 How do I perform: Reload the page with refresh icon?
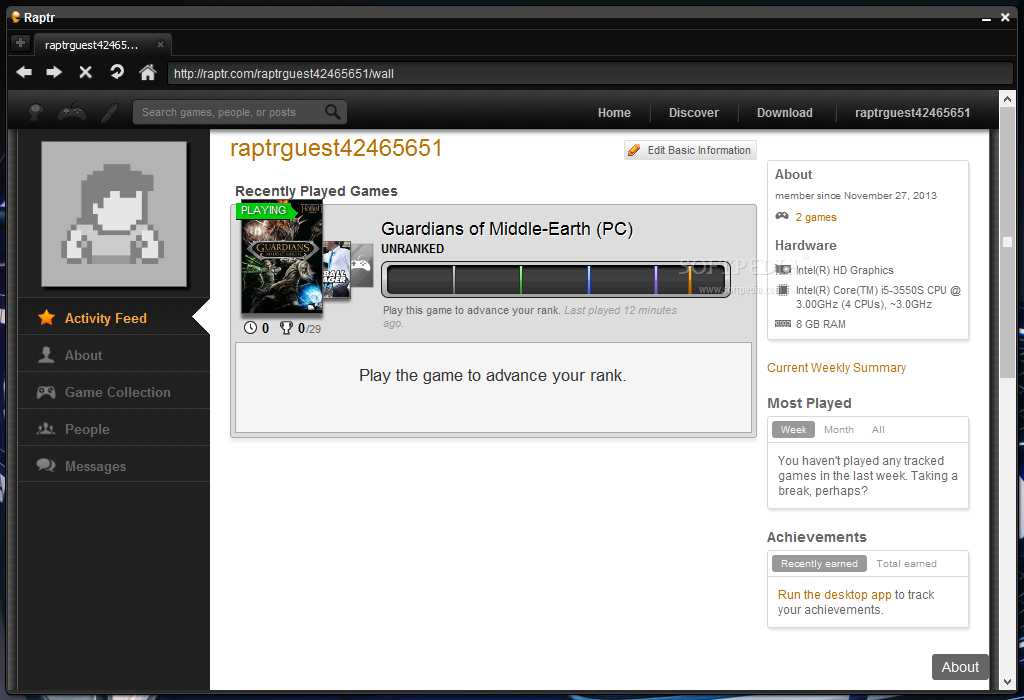click(117, 72)
